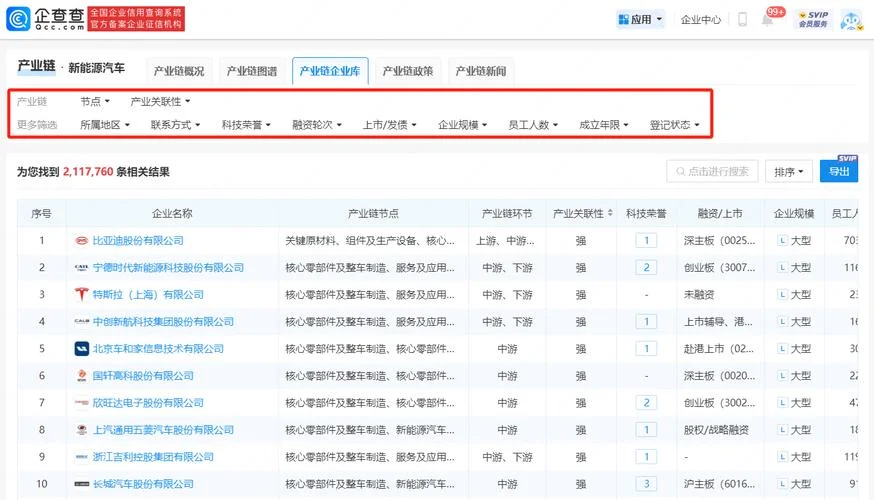
Task: Expand the 节点 filter dropdown
Action: click(95, 101)
